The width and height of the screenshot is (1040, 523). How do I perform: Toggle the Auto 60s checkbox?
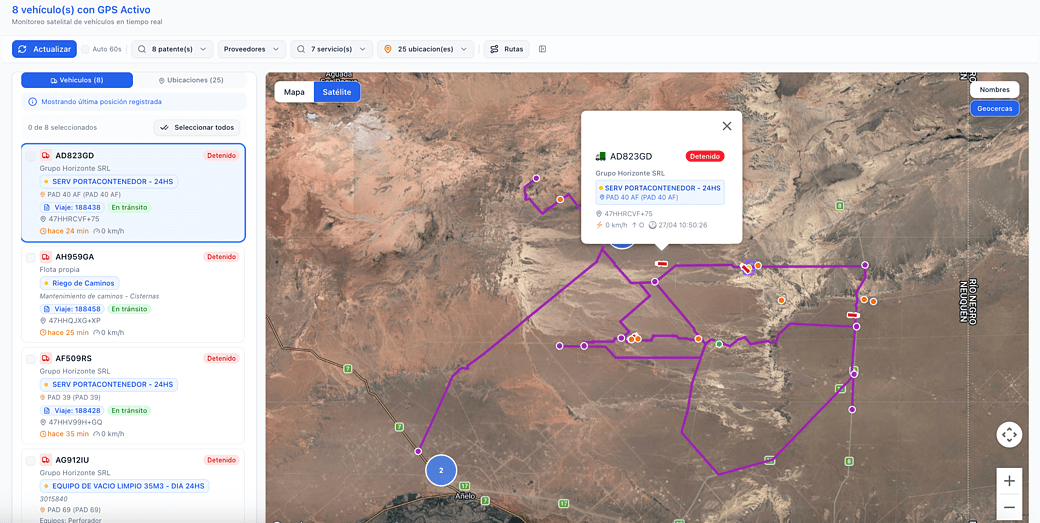click(x=85, y=49)
